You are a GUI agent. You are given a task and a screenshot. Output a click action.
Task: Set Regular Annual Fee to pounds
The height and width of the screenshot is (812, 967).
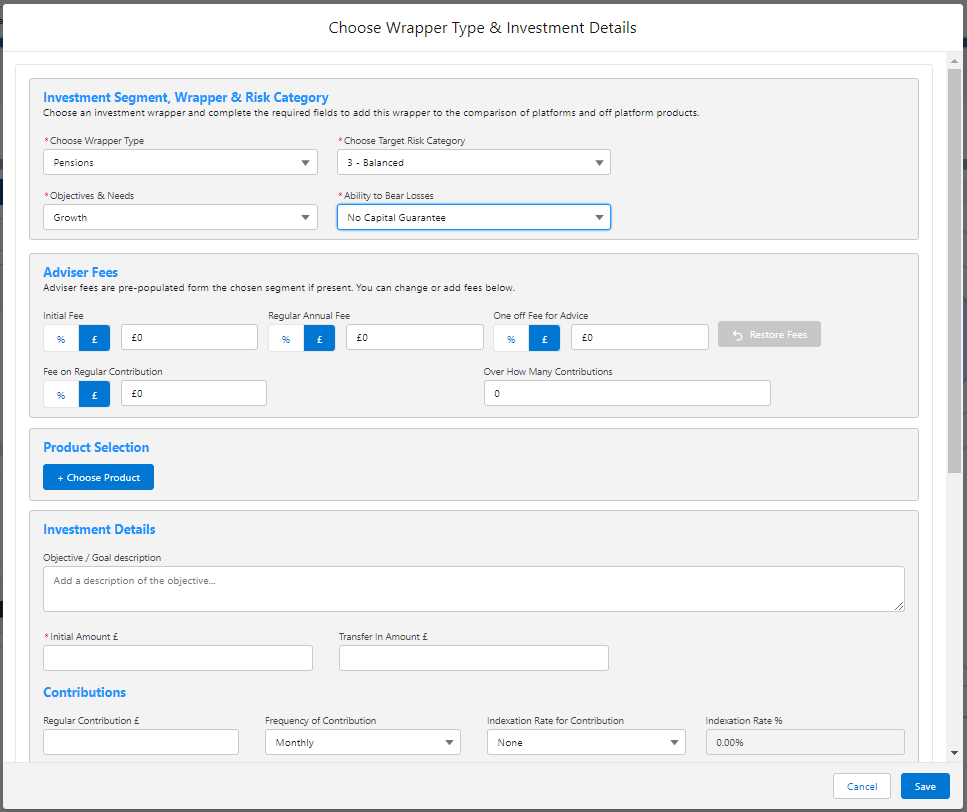(319, 339)
